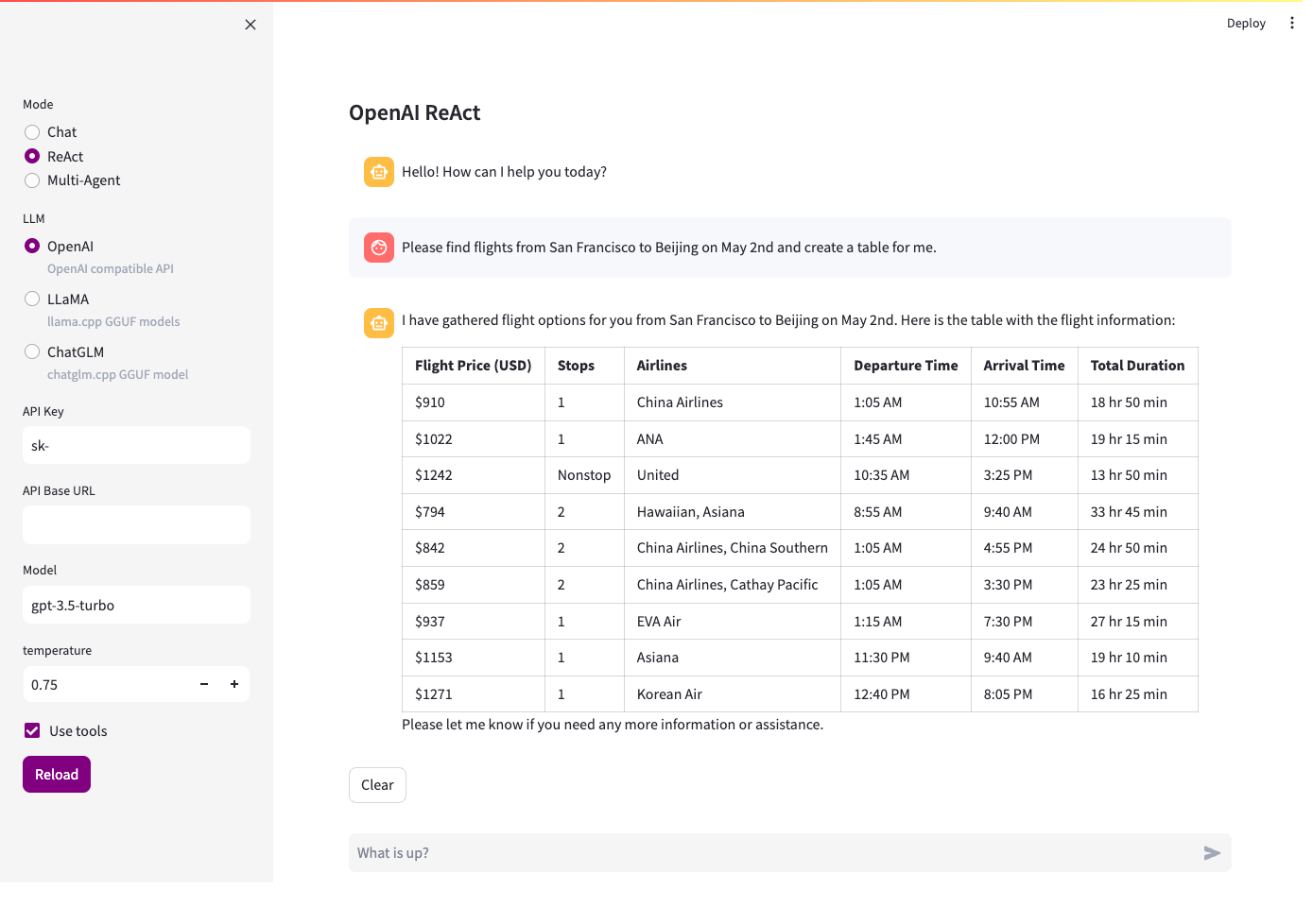Viewport: 1313px width, 924px height.
Task: Focus the API Base URL field
Action: click(x=136, y=524)
